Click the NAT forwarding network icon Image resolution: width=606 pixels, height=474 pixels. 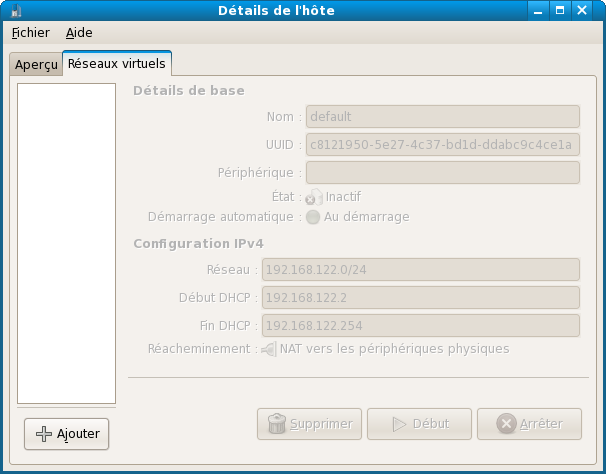coord(269,349)
